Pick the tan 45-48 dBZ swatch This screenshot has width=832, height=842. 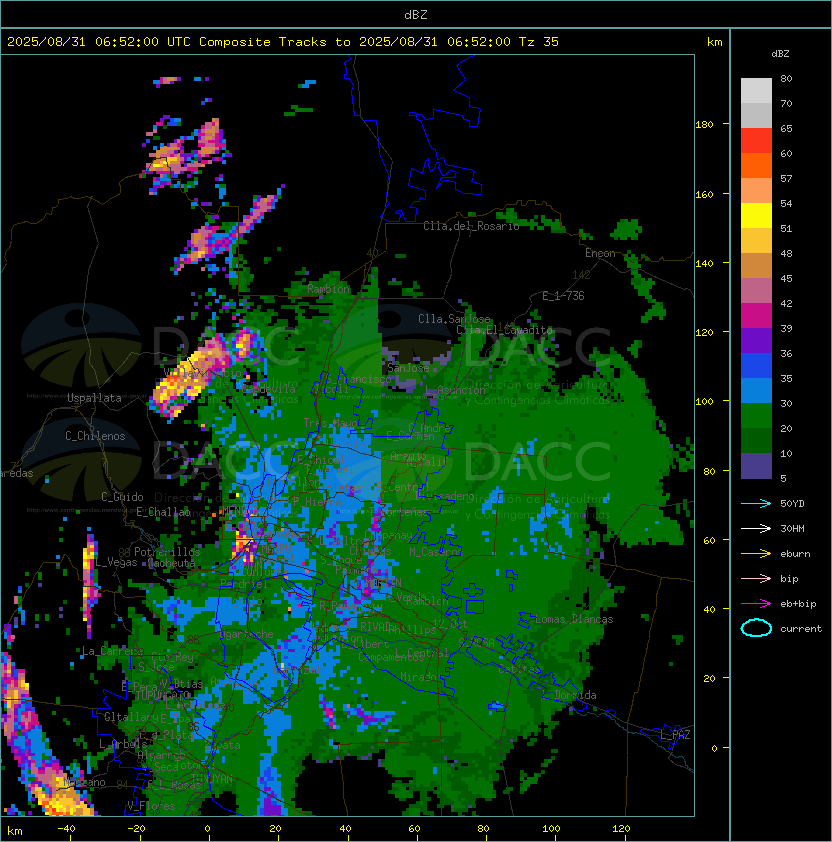coord(756,265)
